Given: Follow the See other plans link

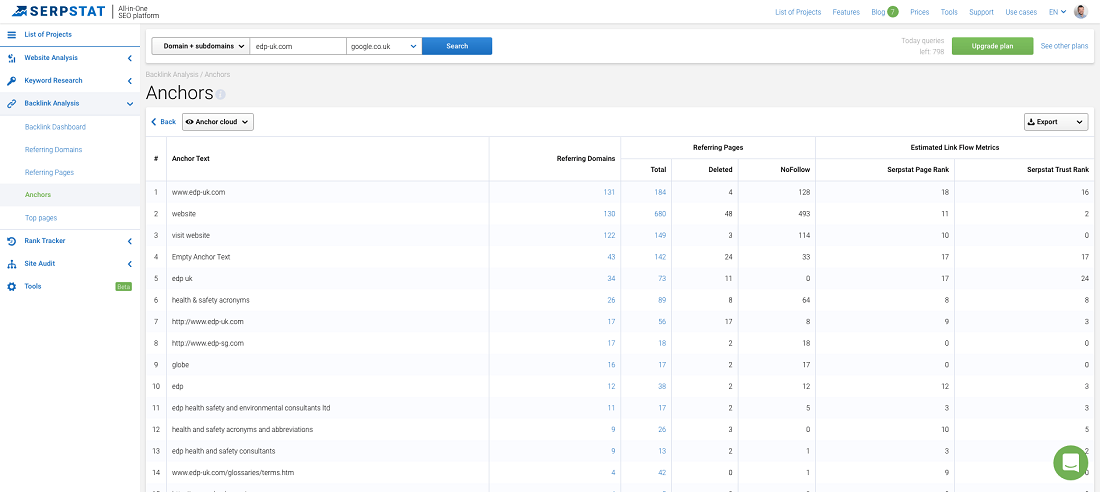Looking at the screenshot, I should [x=1064, y=46].
